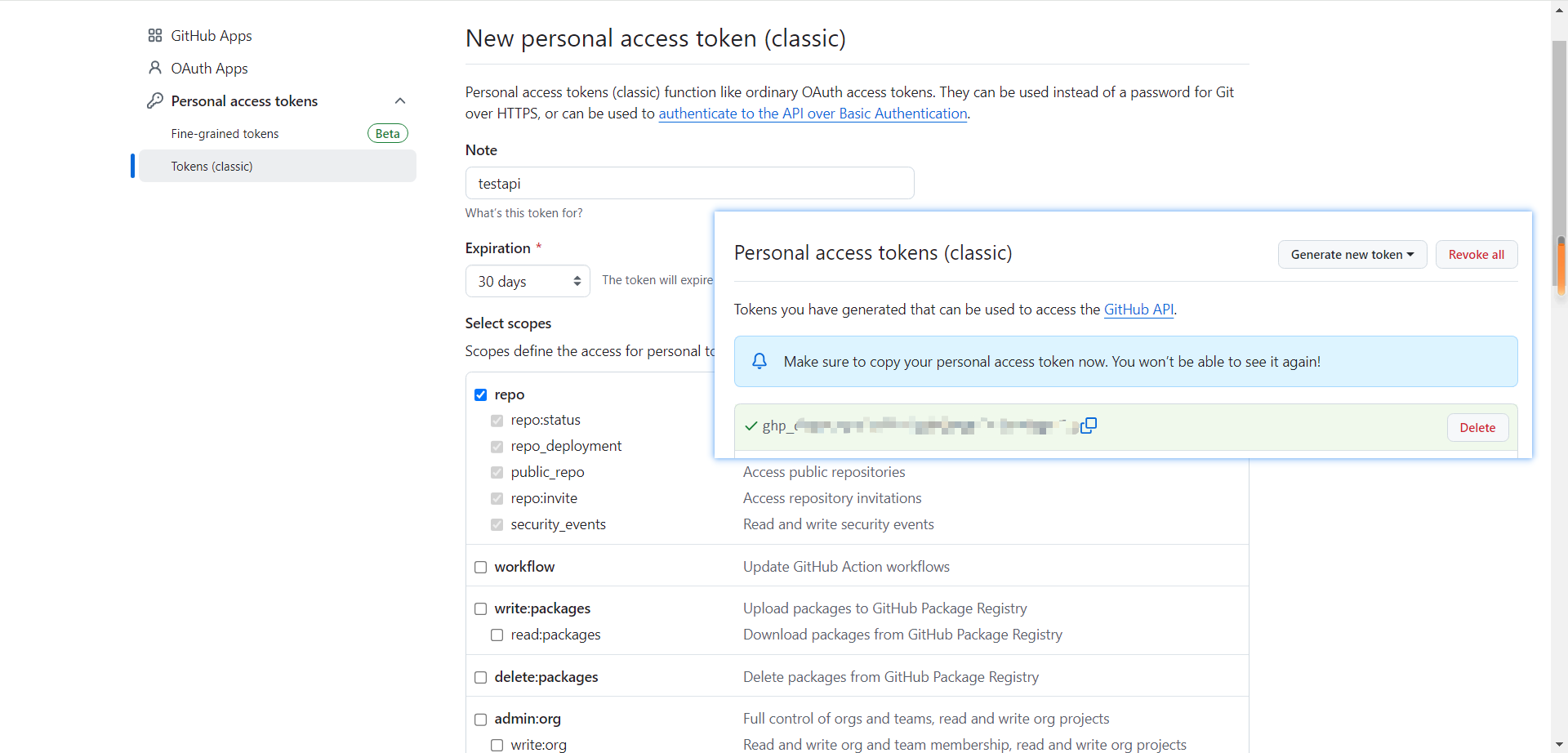The image size is (1568, 753).
Task: Check the write:packages scope
Action: (481, 608)
